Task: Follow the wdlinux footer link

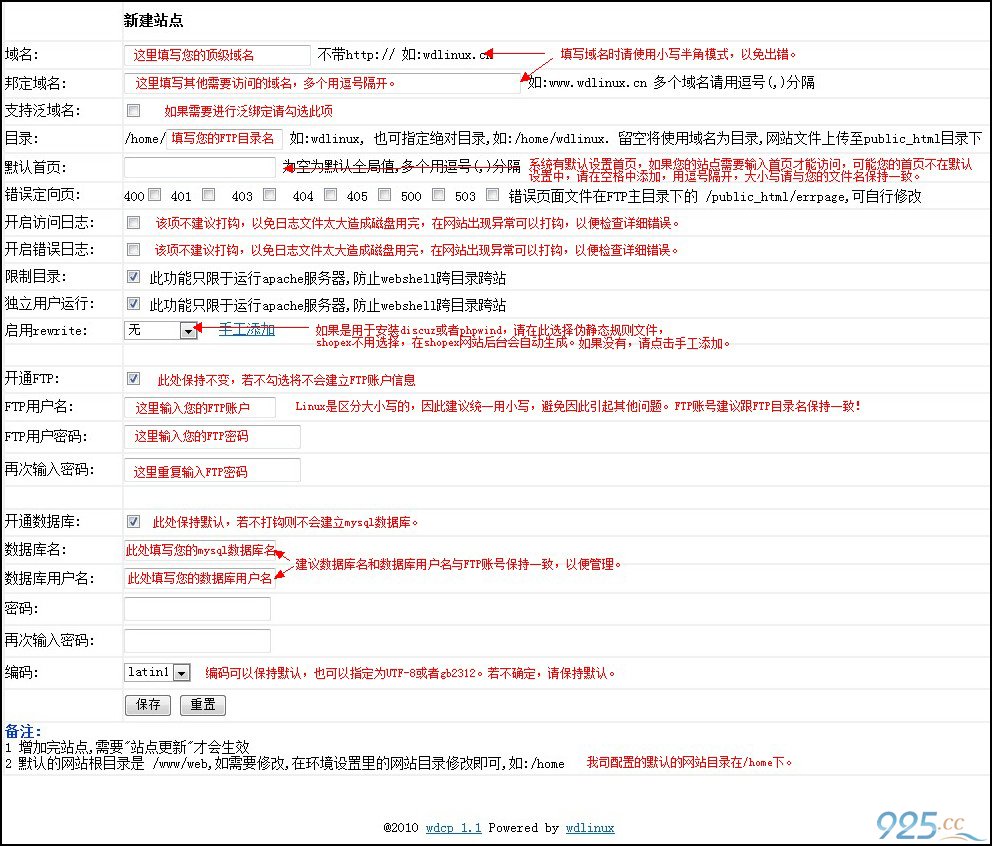Action: [590, 828]
